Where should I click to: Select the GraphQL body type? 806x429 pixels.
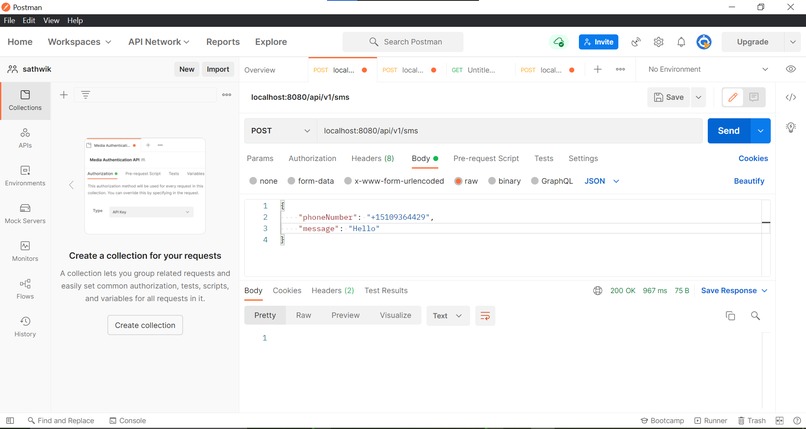click(x=552, y=181)
